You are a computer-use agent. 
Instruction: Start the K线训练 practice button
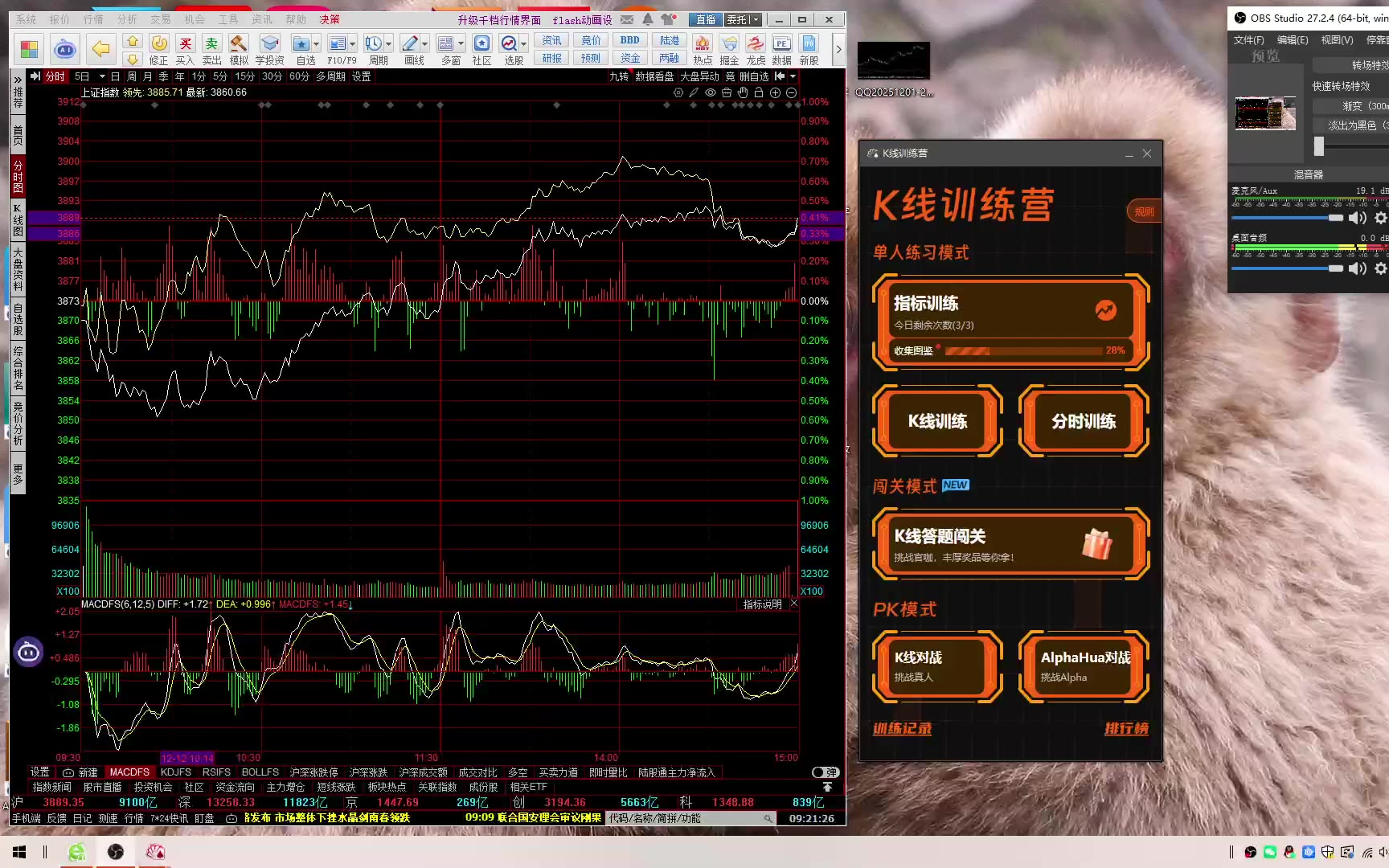tap(937, 421)
